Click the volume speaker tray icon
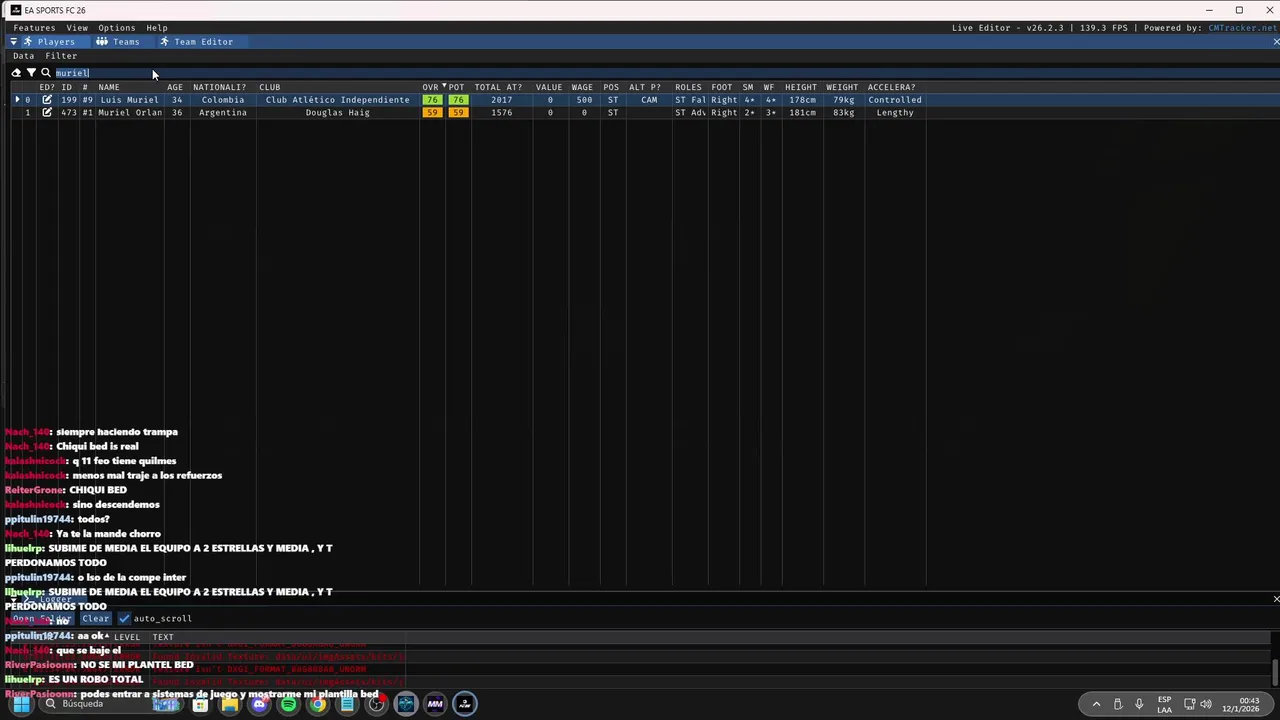Screen dimensions: 1280x720 click(x=1206, y=704)
